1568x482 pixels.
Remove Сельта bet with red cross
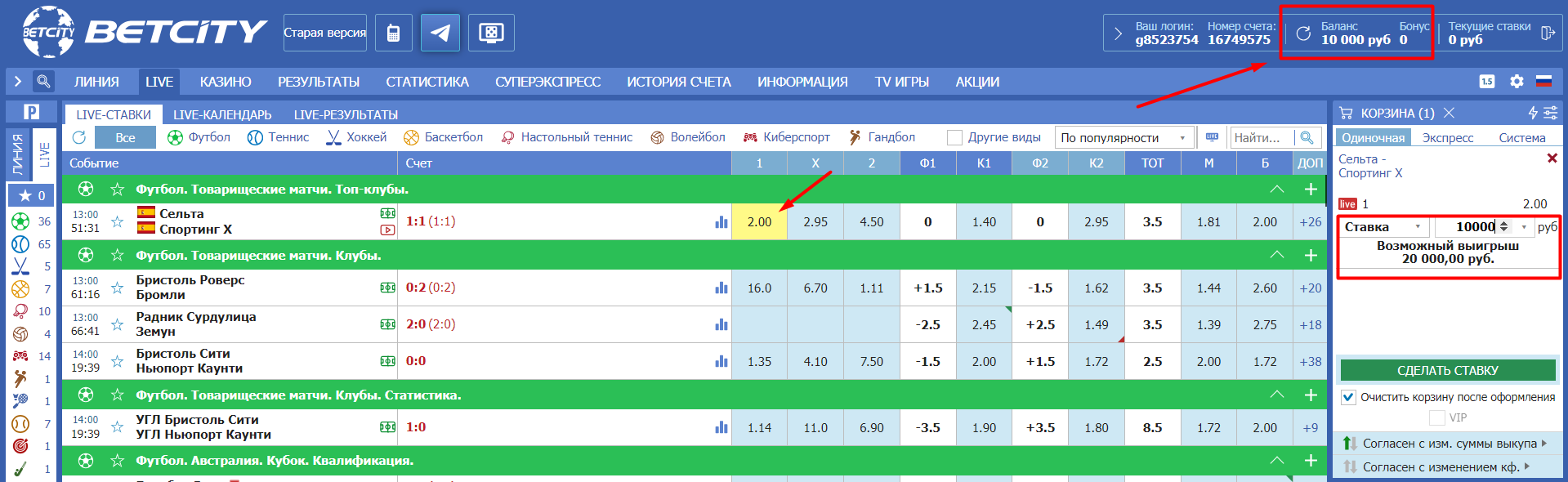point(1552,158)
